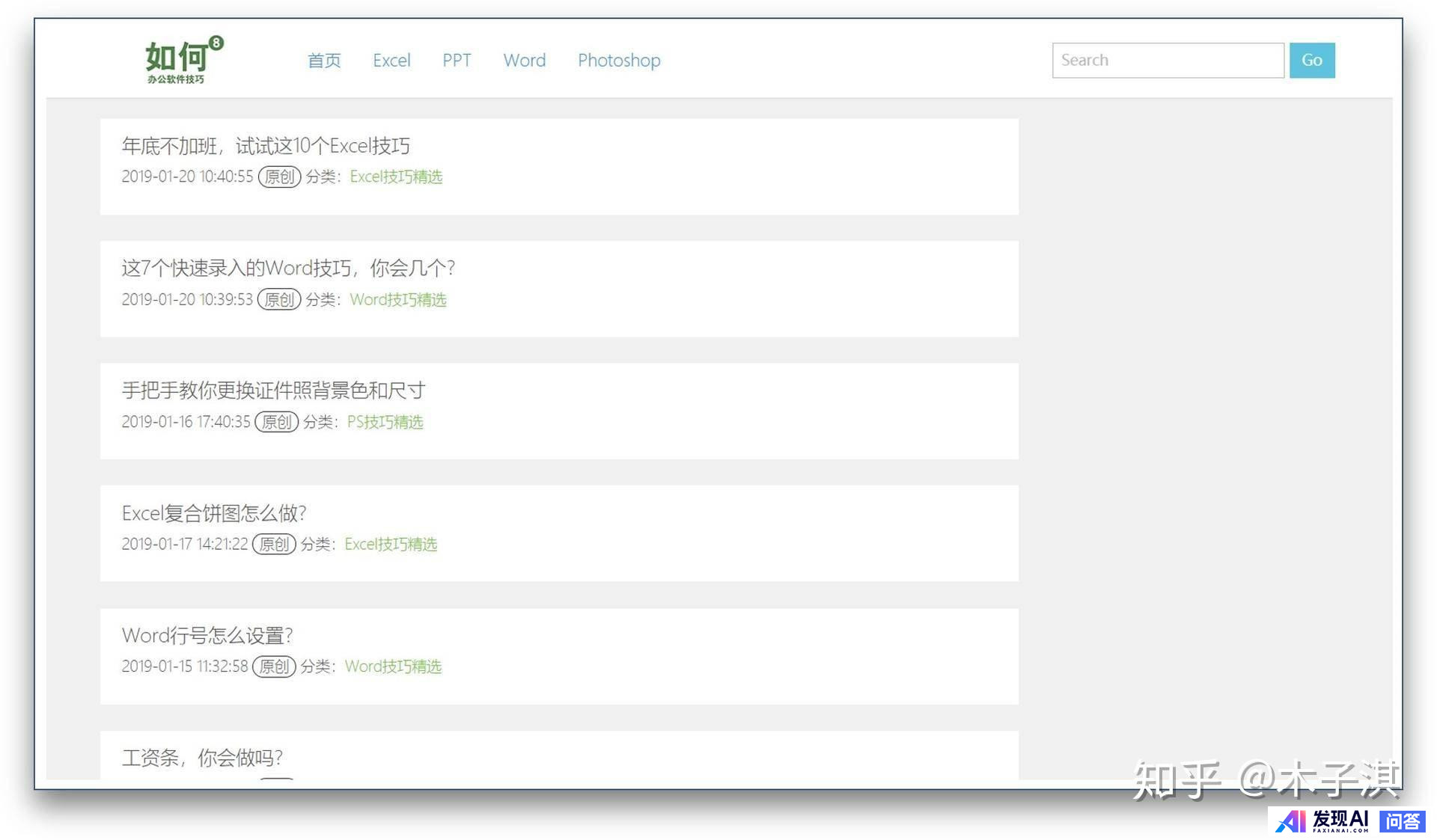Select the Word navigation link
Image resolution: width=1437 pixels, height=840 pixels.
coord(524,61)
